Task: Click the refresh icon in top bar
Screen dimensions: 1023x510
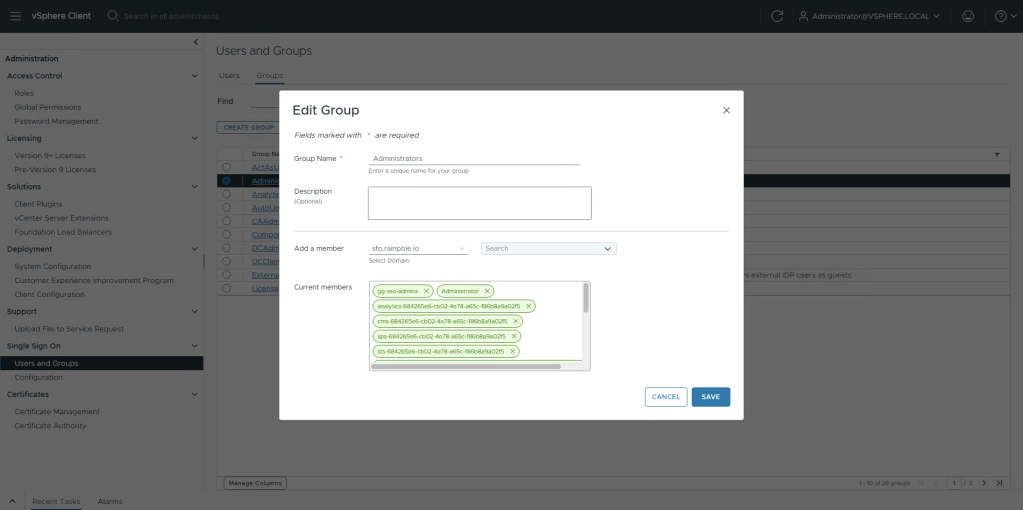Action: point(777,16)
